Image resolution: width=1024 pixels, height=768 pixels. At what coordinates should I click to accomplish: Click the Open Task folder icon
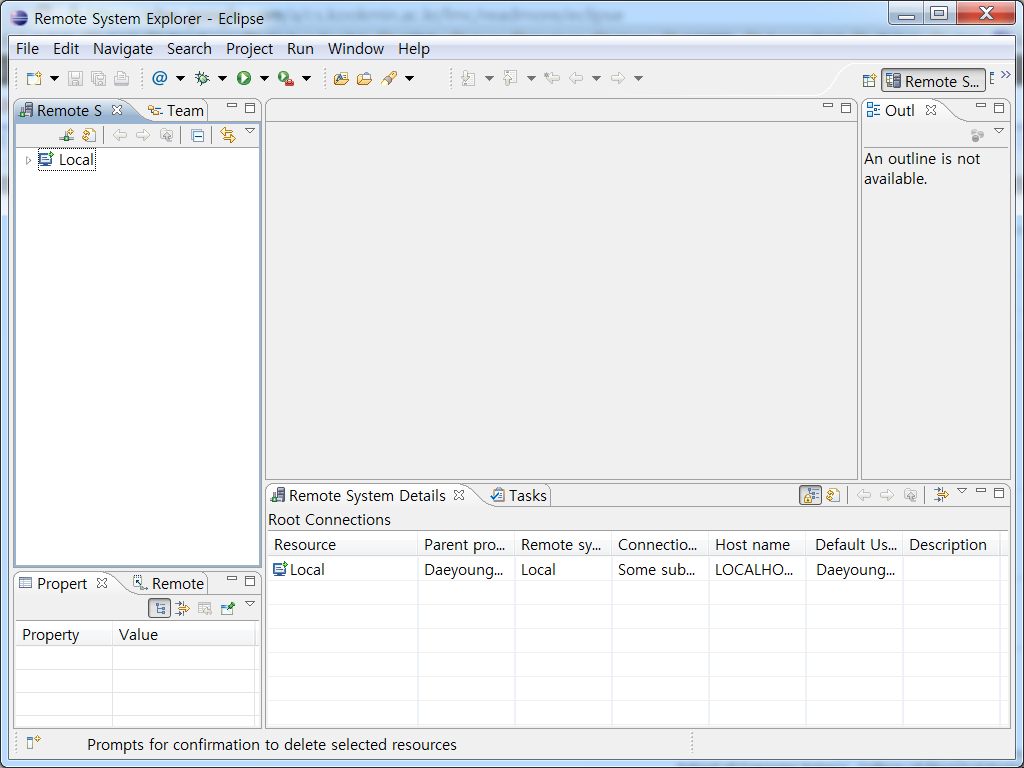(364, 78)
